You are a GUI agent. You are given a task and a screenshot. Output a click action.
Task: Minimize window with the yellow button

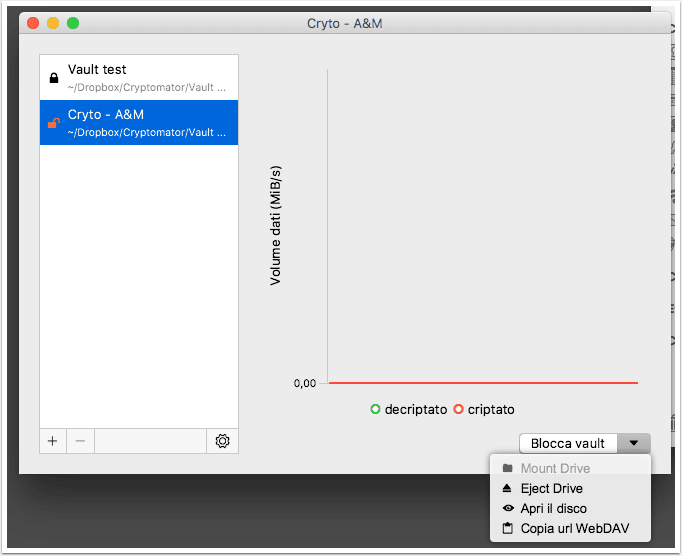(53, 23)
